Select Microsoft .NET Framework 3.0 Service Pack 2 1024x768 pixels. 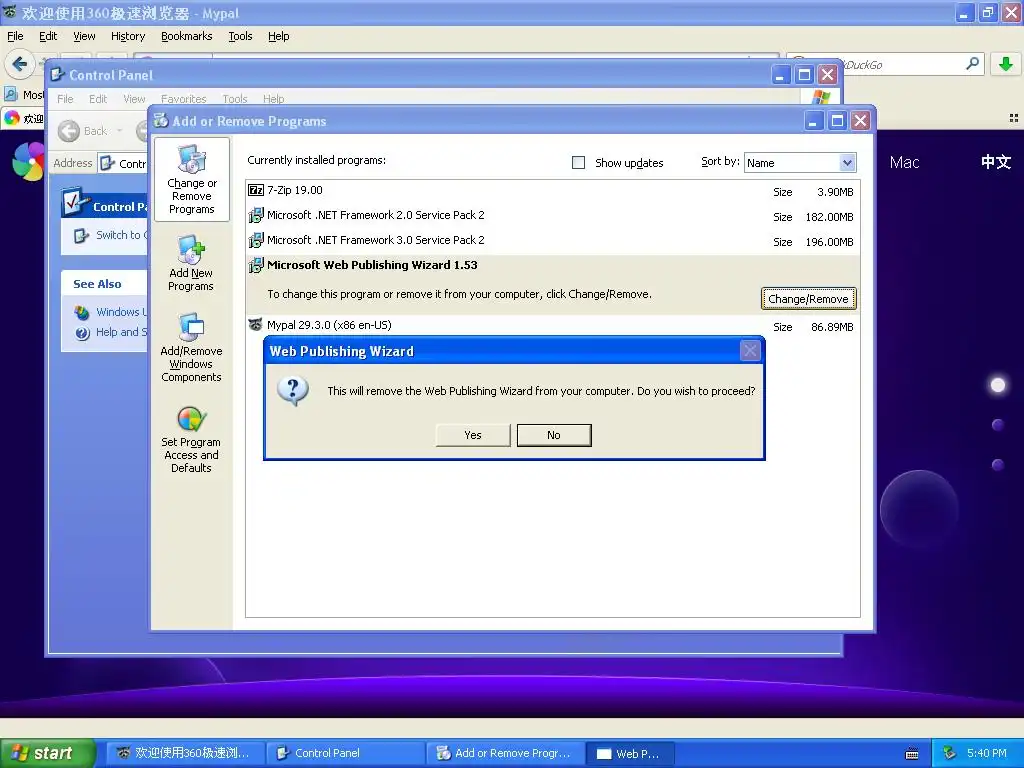376,240
